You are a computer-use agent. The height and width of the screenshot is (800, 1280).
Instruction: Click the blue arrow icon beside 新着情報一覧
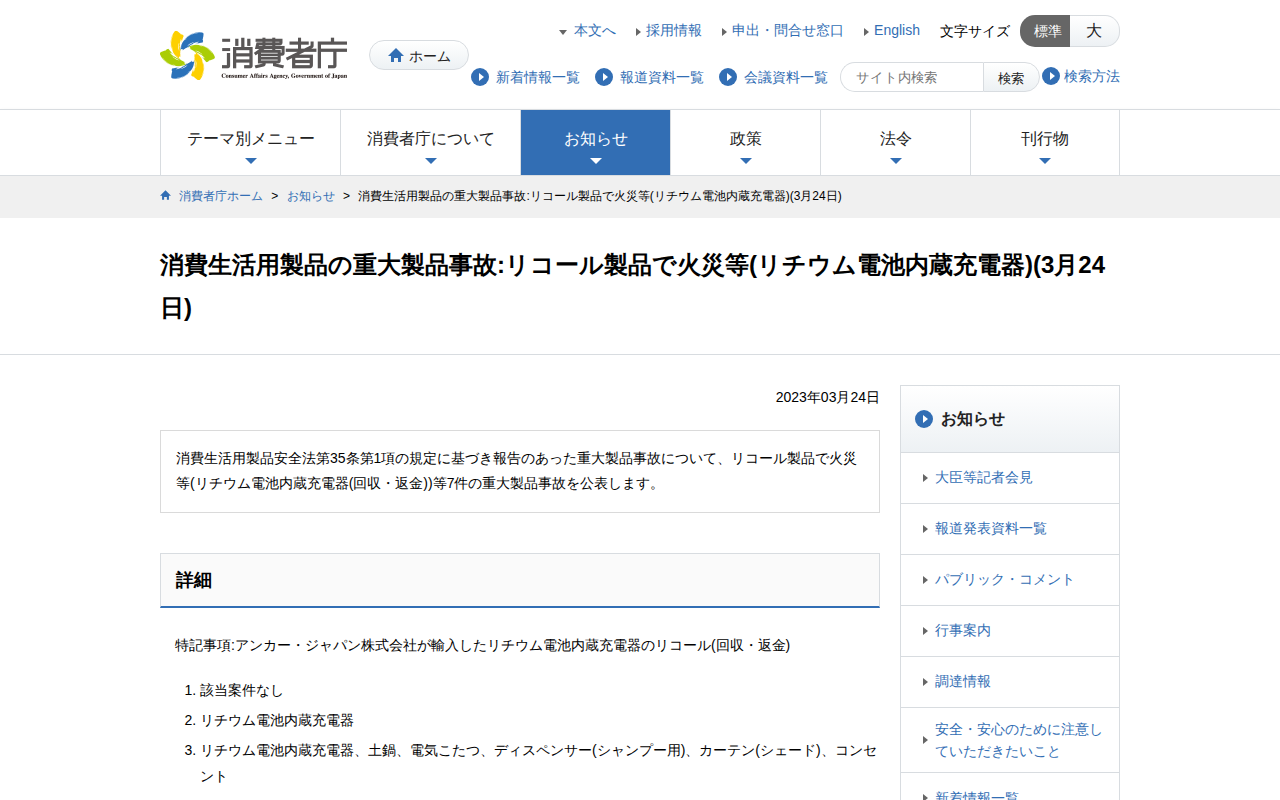479,77
